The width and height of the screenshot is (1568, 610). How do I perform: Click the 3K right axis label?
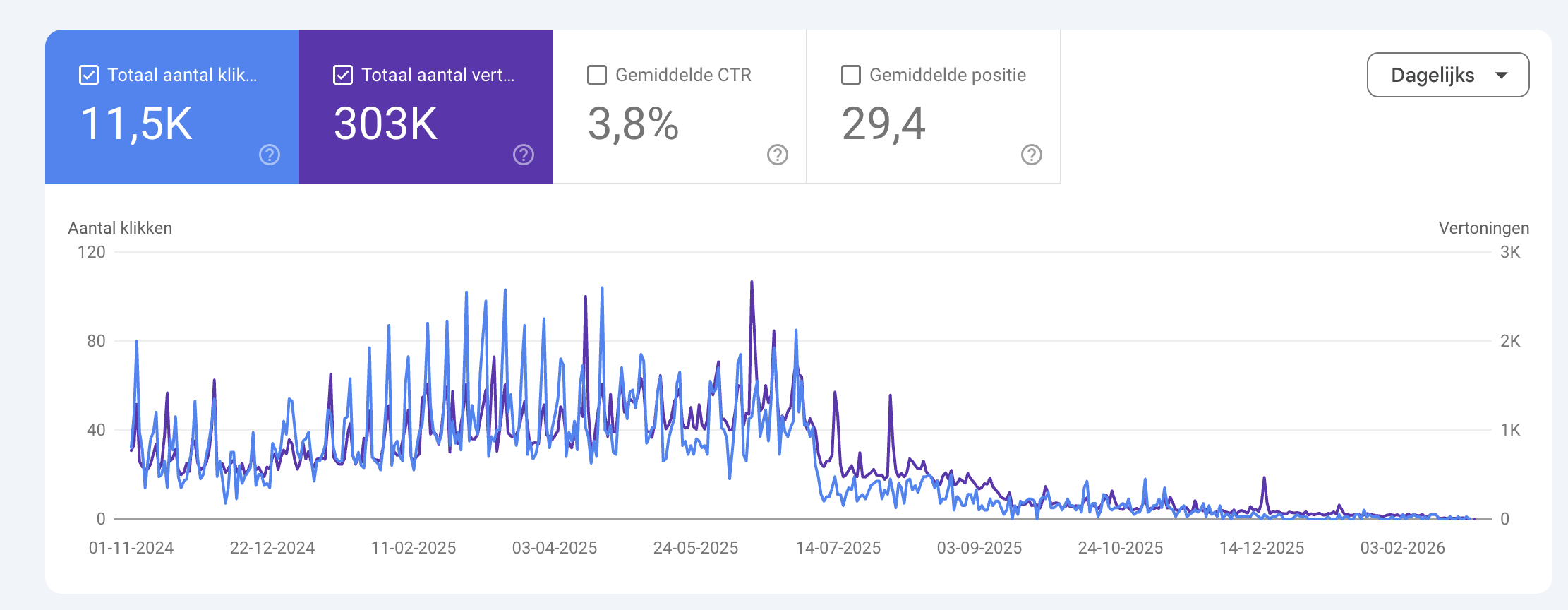pos(1510,252)
